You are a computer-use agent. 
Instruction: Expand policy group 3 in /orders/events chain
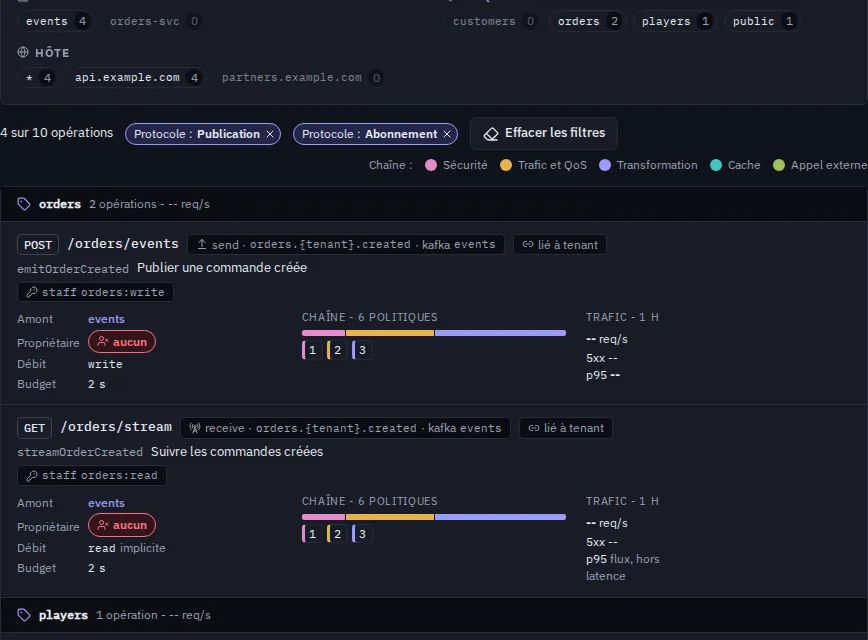pos(361,350)
